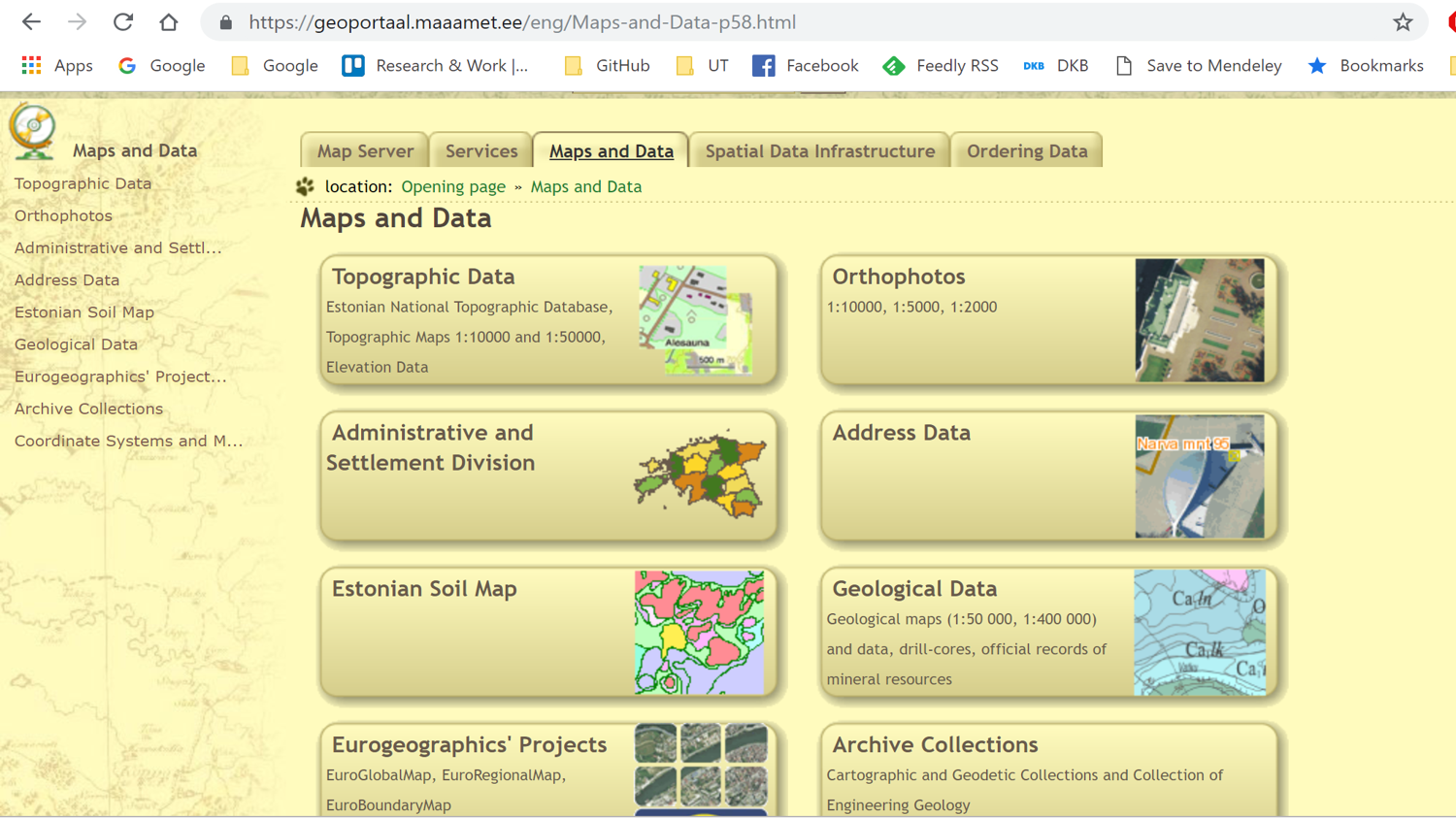Switch to the Map Server tab
The width and height of the screenshot is (1456, 818).
pos(365,151)
